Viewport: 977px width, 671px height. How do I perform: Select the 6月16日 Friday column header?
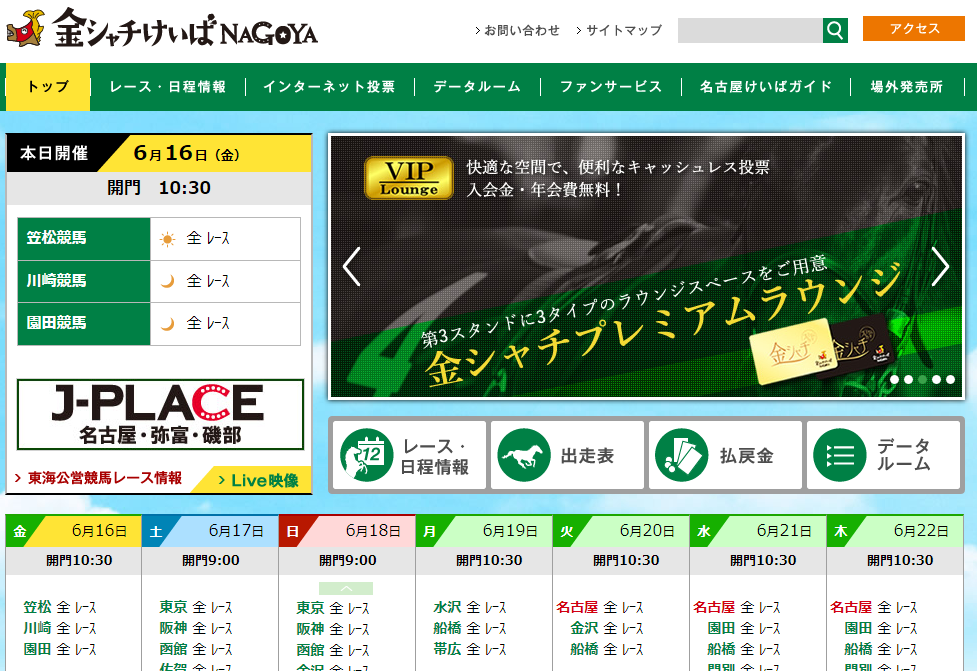click(74, 531)
